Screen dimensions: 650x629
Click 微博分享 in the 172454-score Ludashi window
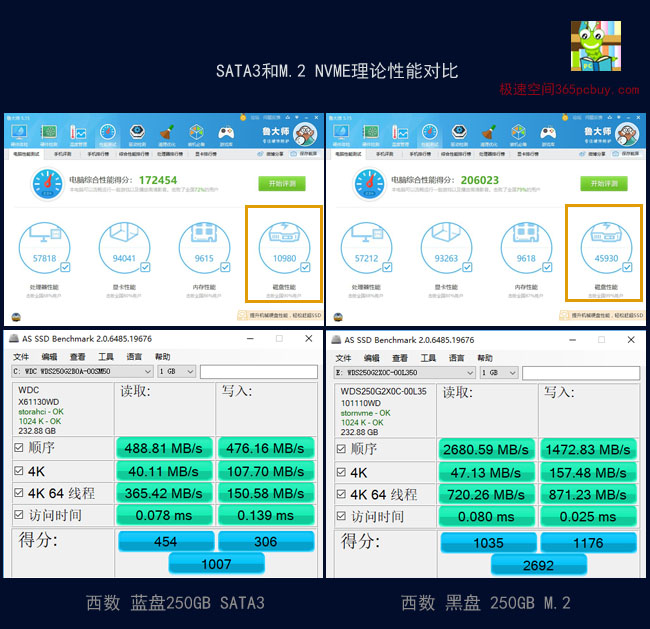tap(271, 154)
